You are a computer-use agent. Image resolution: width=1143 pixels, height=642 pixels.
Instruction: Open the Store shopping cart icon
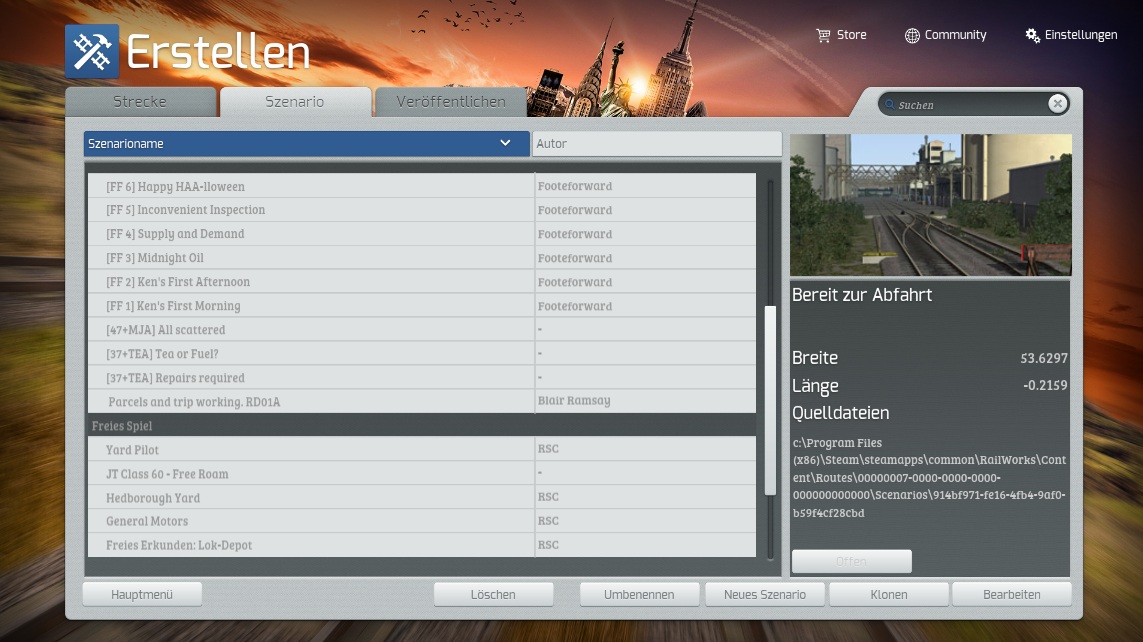pos(823,35)
